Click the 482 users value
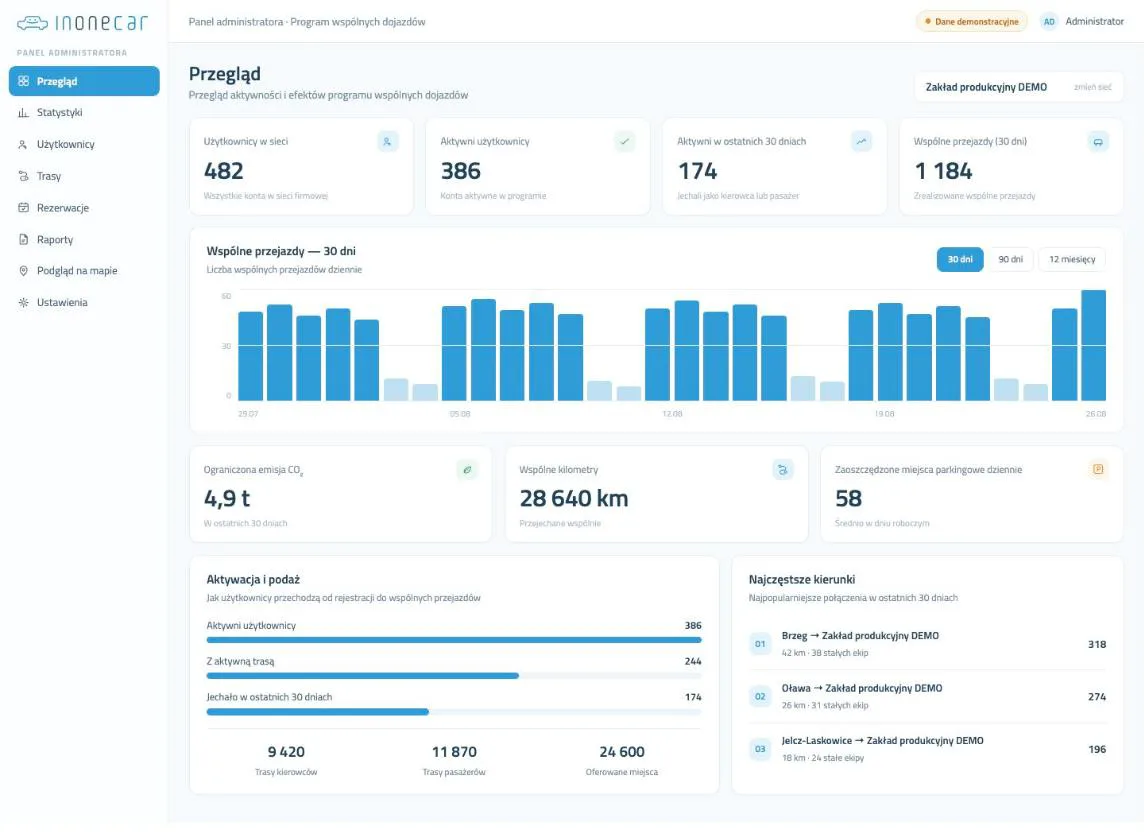Screen dimensions: 1144x840 (224, 172)
